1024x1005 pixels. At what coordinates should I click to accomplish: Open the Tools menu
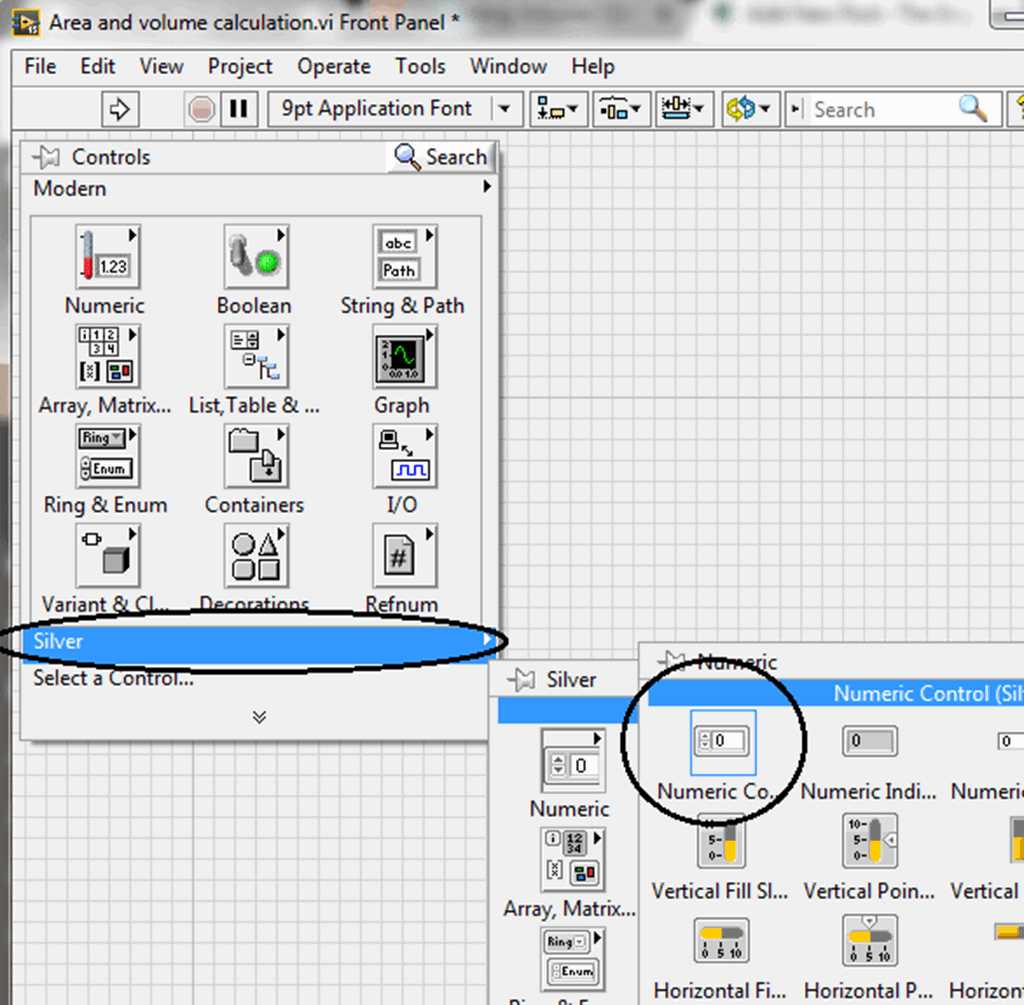tap(420, 66)
